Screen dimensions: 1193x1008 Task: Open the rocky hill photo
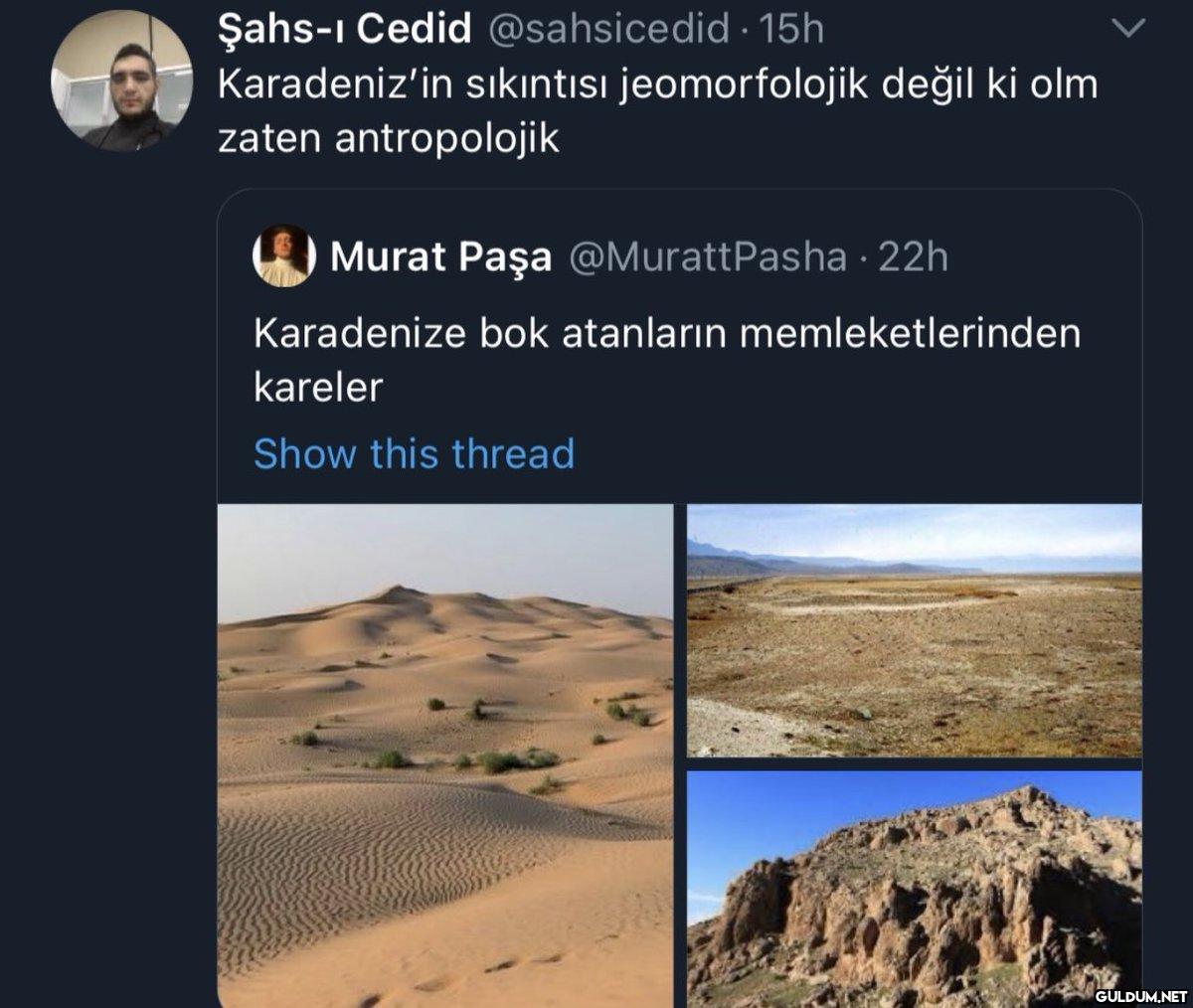click(915, 890)
